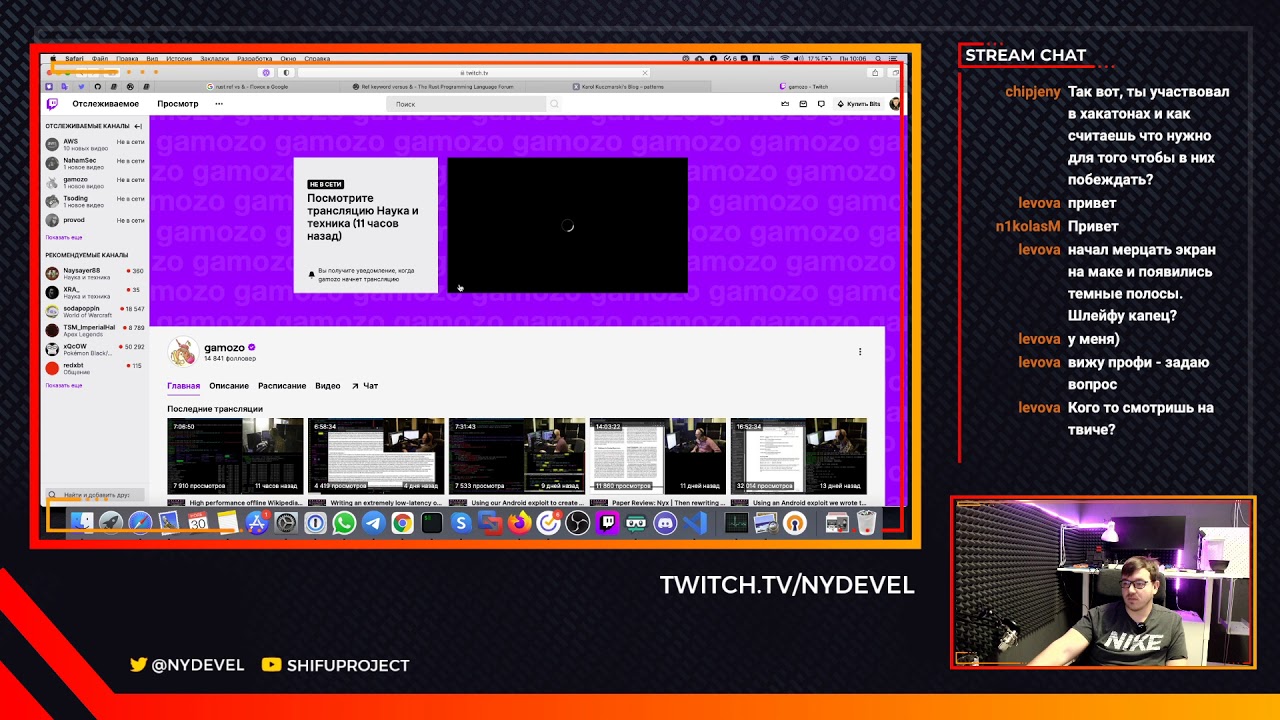Open the AWS followed channel

coord(95,144)
